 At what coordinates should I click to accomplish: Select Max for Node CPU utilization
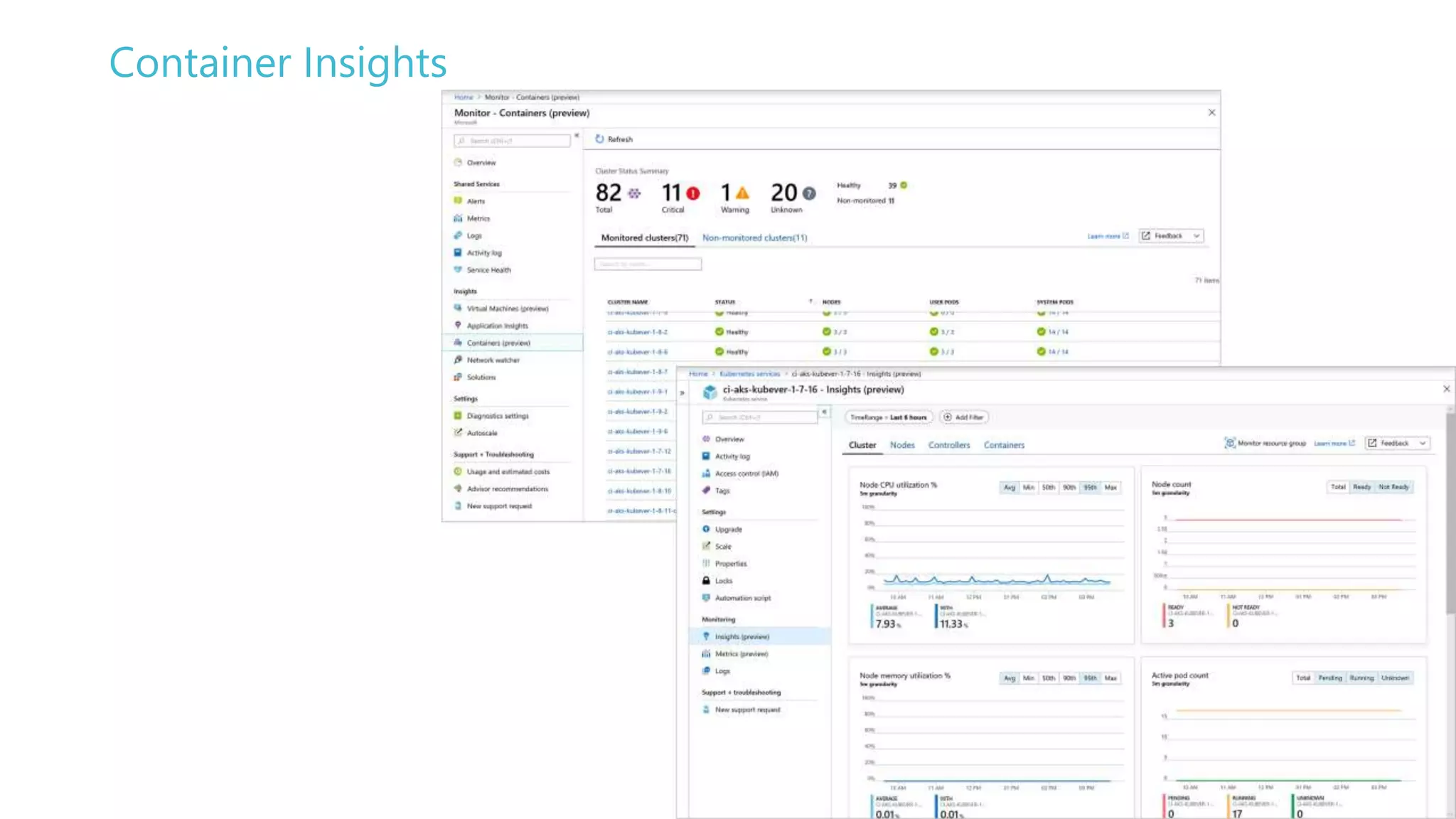1110,488
